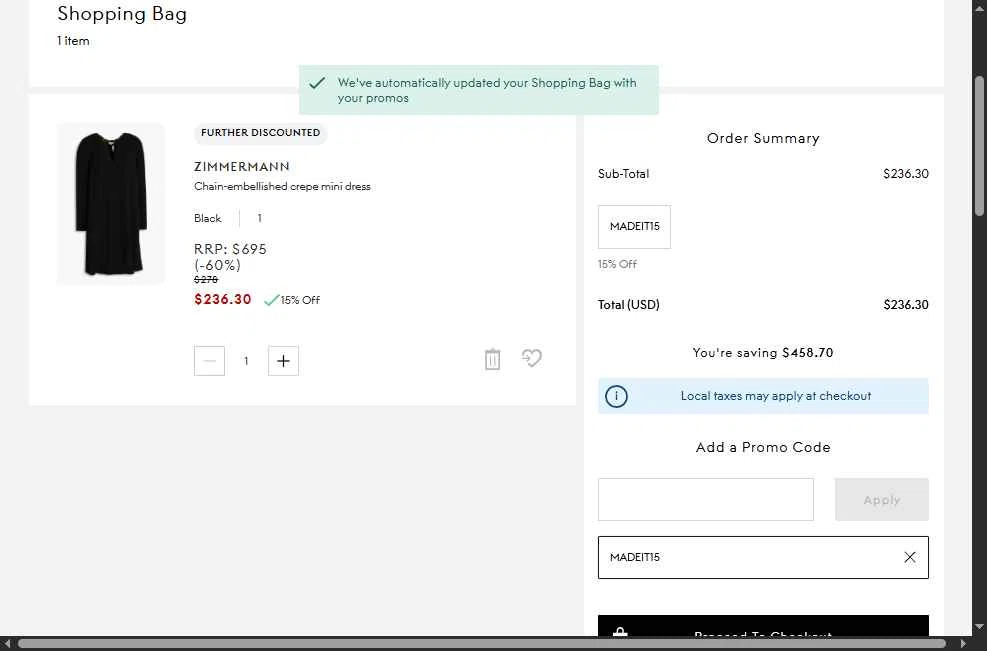Click the Local taxes may apply notice
The image size is (987, 651).
click(763, 396)
